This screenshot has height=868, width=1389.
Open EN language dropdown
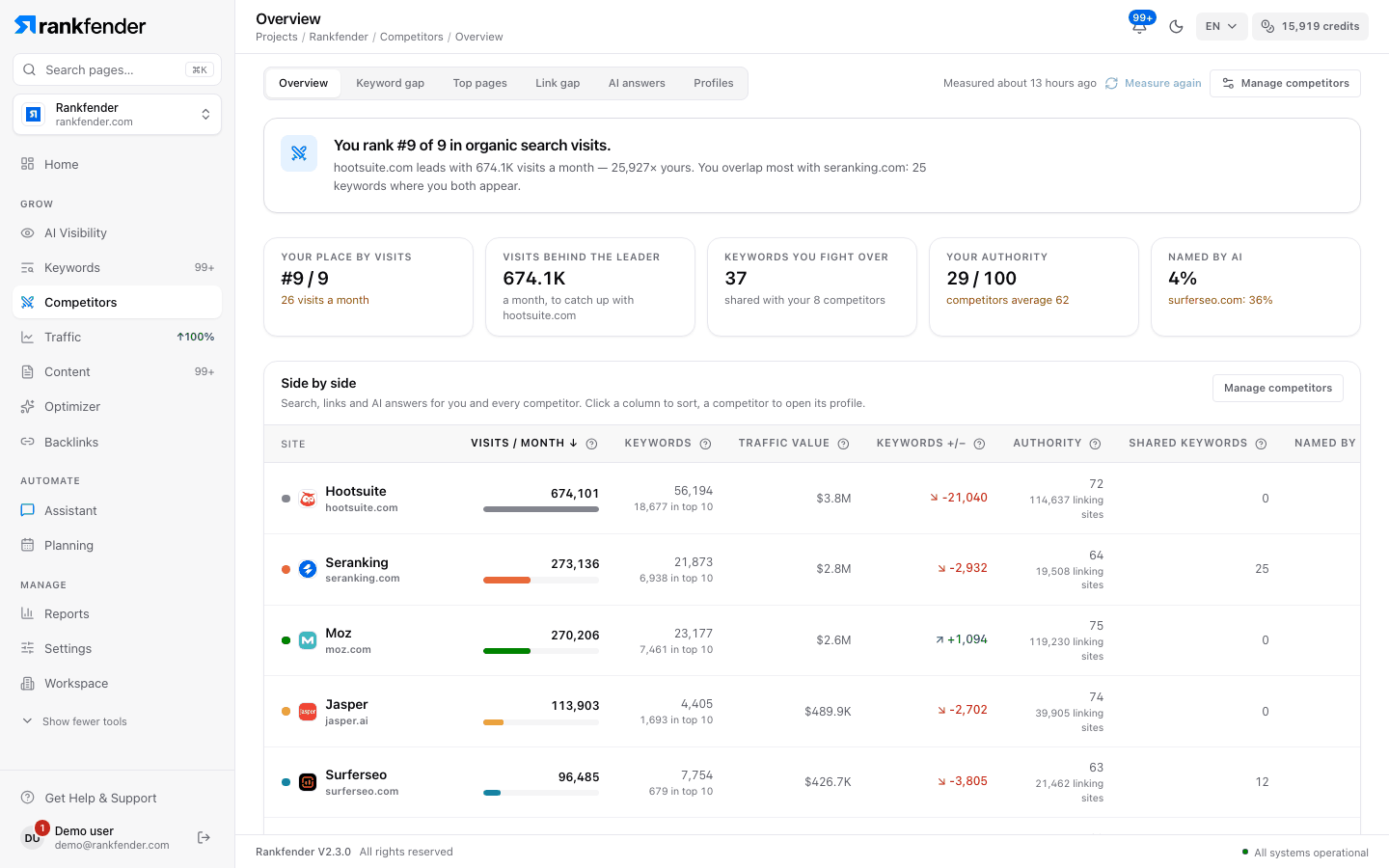[1221, 26]
